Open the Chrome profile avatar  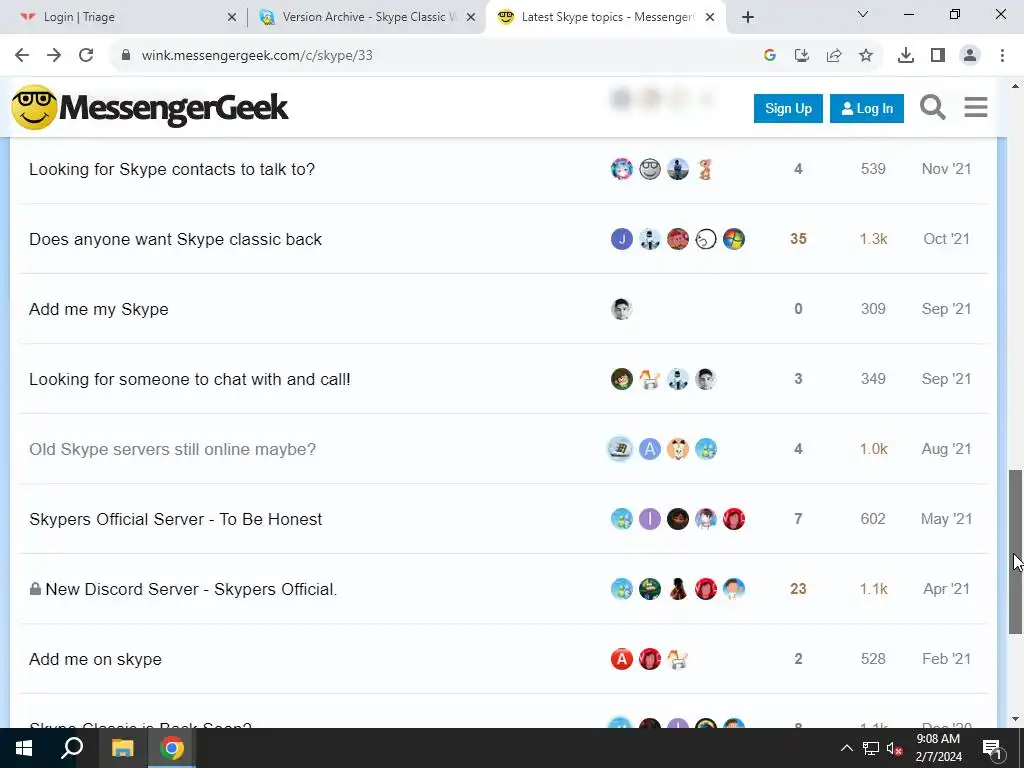tap(970, 56)
